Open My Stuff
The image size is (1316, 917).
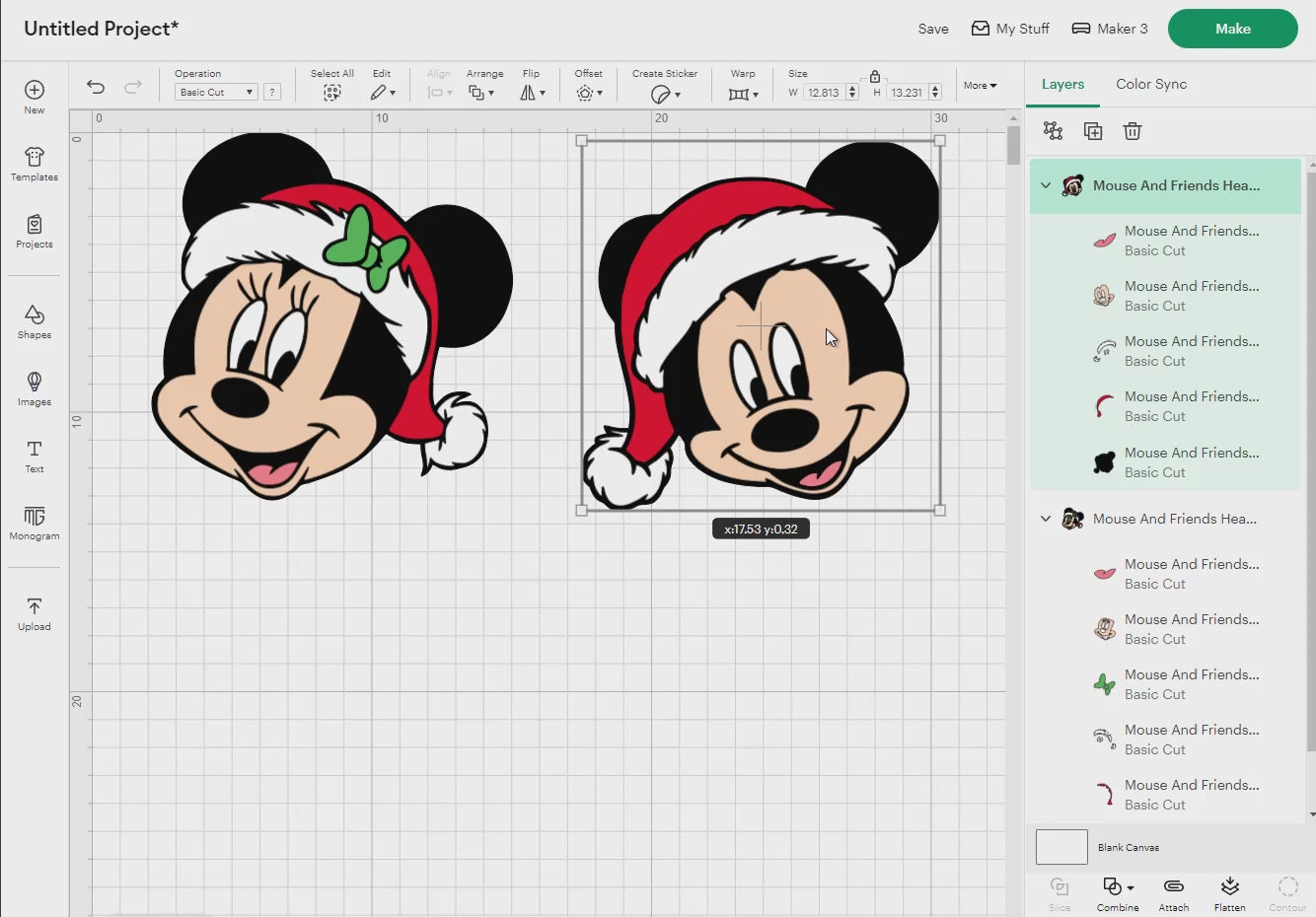pyautogui.click(x=1010, y=29)
